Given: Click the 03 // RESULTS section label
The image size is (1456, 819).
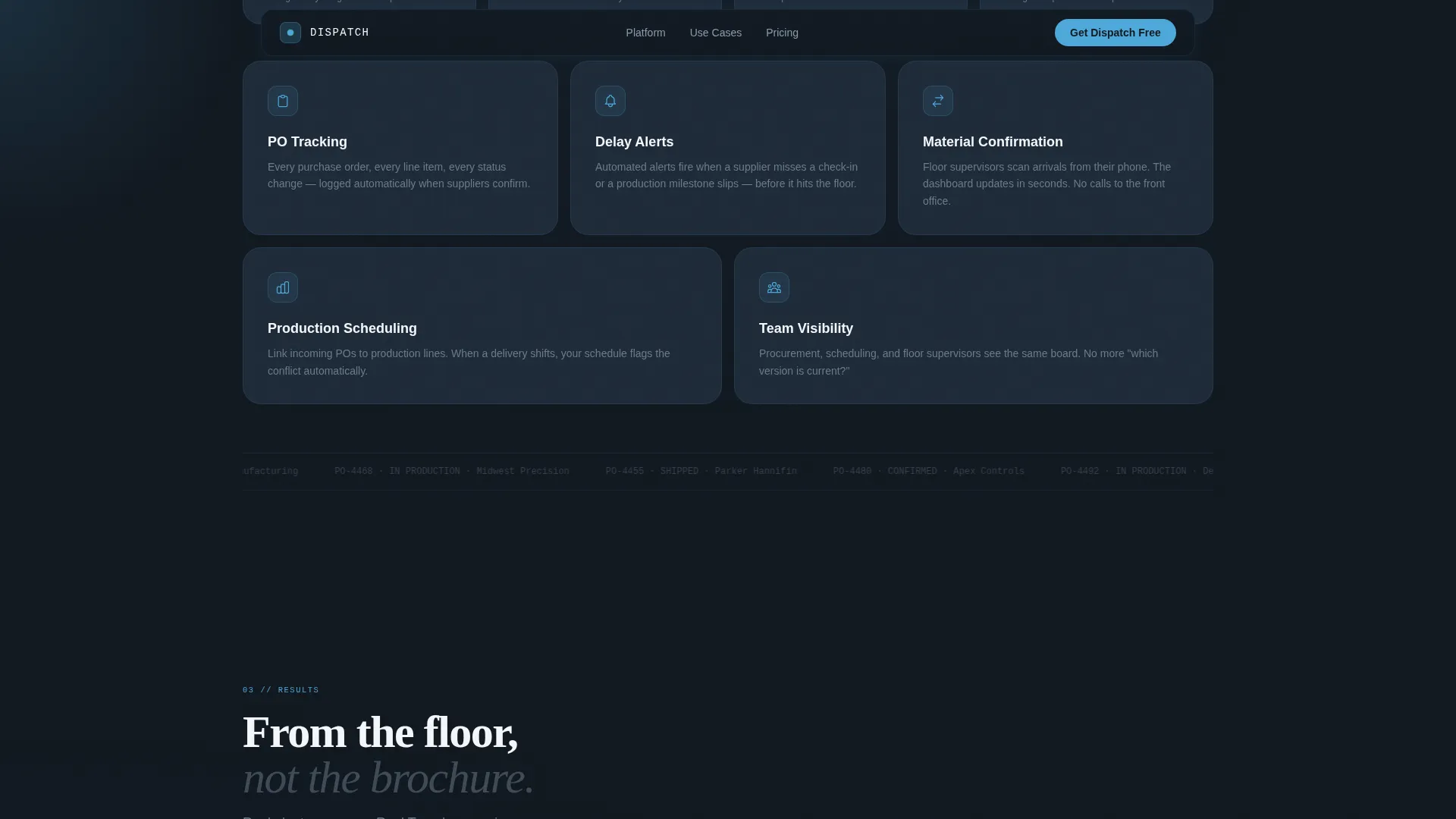Looking at the screenshot, I should [281, 690].
